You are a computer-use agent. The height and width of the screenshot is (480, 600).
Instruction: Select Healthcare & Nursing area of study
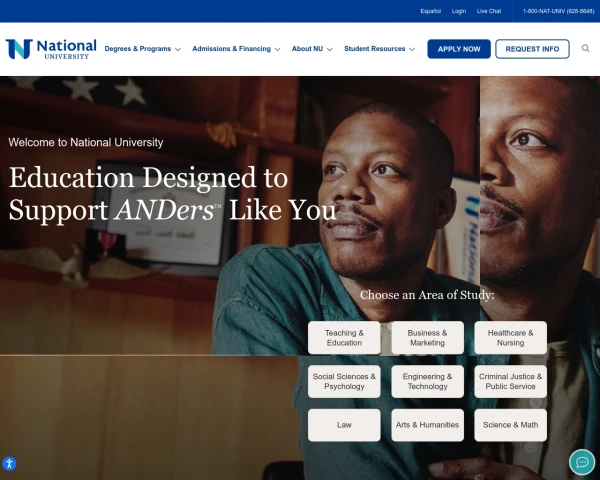point(510,338)
